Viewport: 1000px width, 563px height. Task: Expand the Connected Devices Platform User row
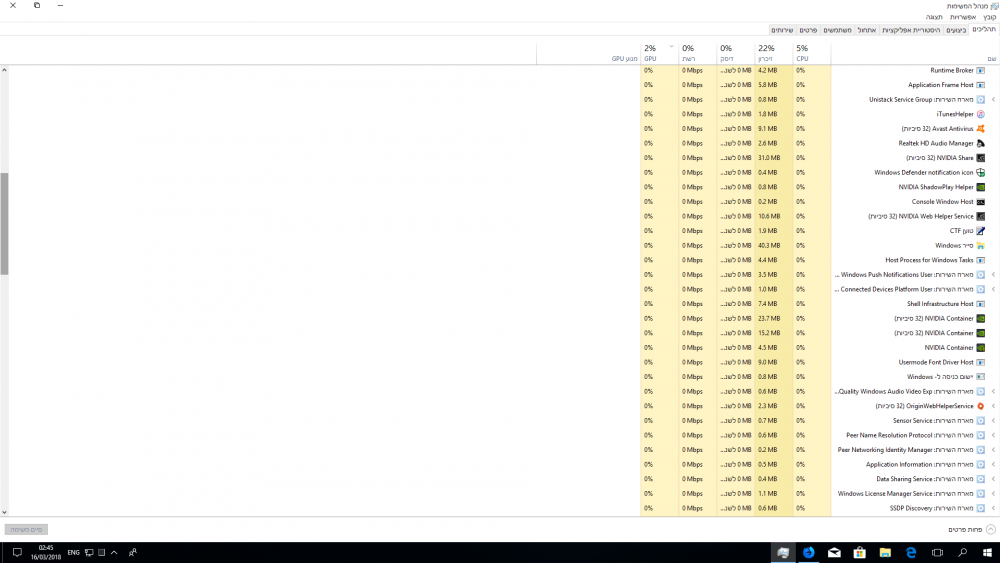tap(993, 289)
